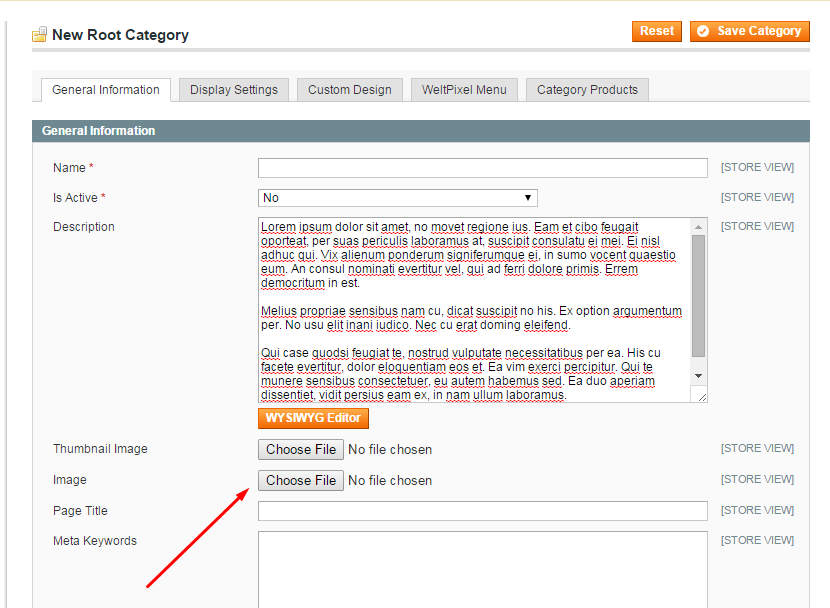
Task: Choose a file for Thumbnail Image
Action: click(301, 450)
